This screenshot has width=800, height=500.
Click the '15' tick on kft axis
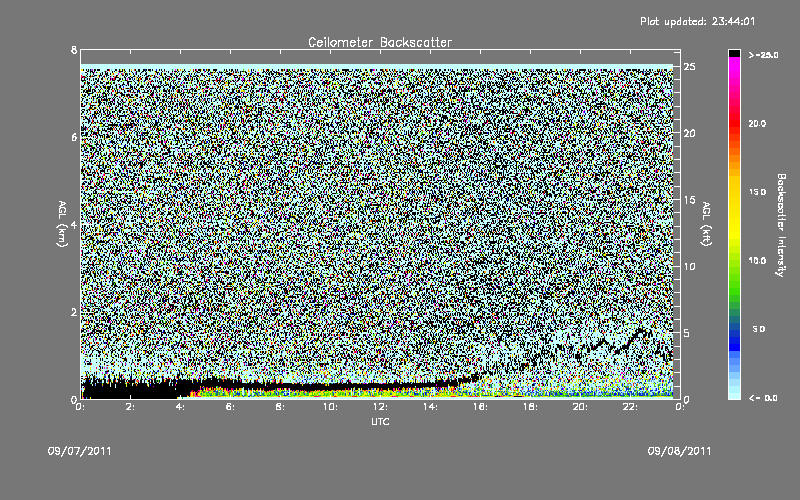pos(690,200)
